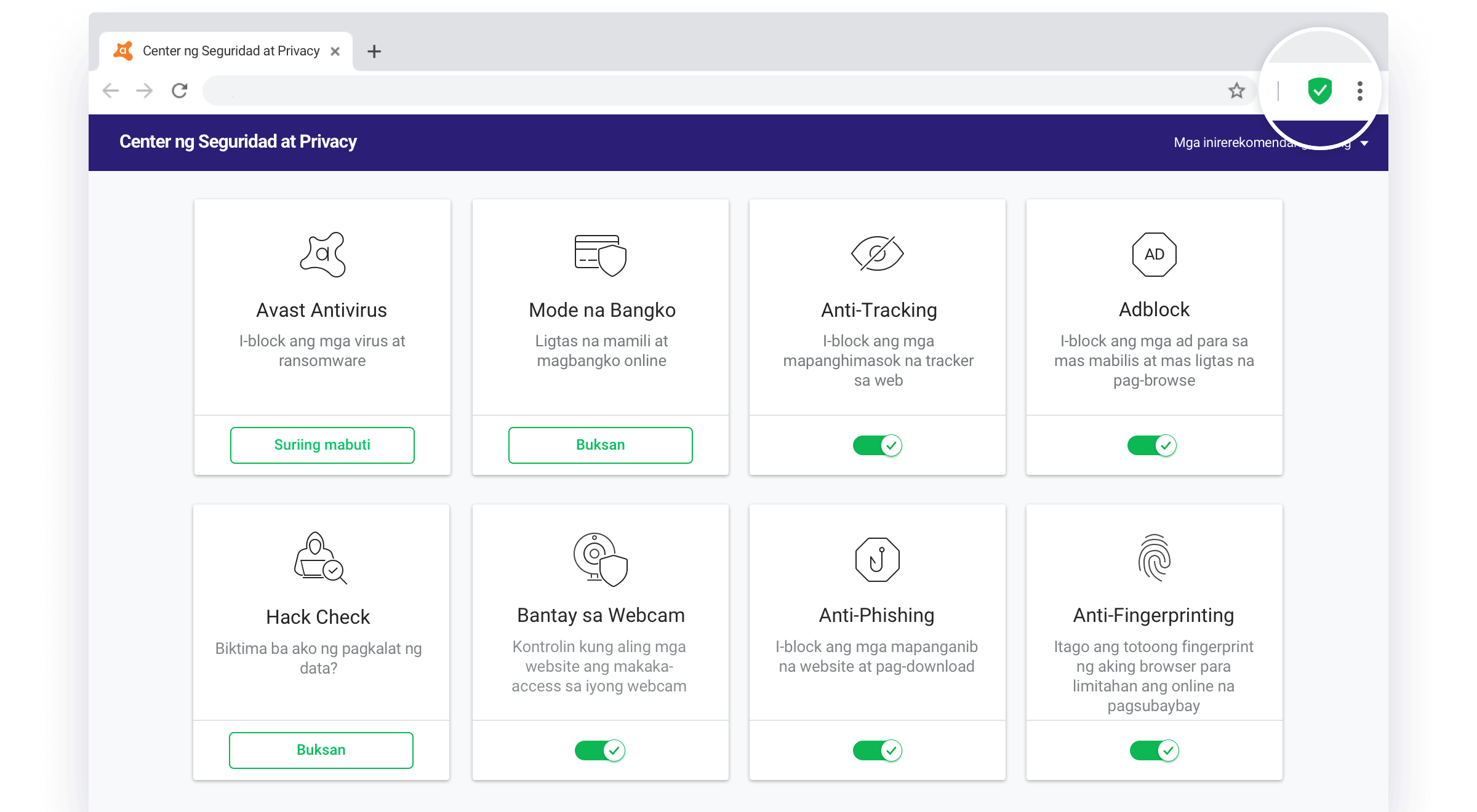Screen dimensions: 1477x812
Task: Open a new tab with plus button
Action: click(374, 51)
